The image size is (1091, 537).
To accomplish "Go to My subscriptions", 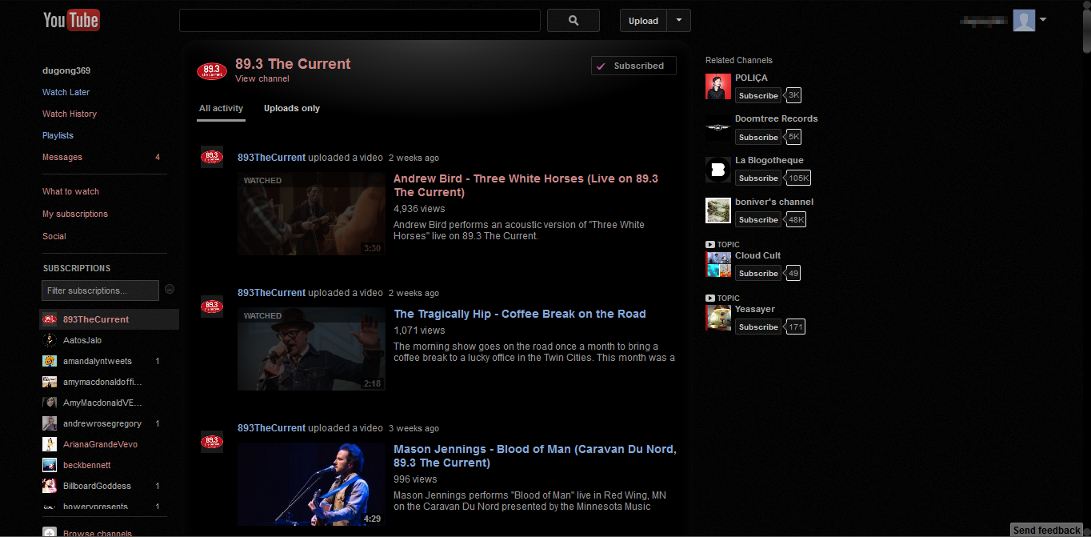I will click(75, 214).
